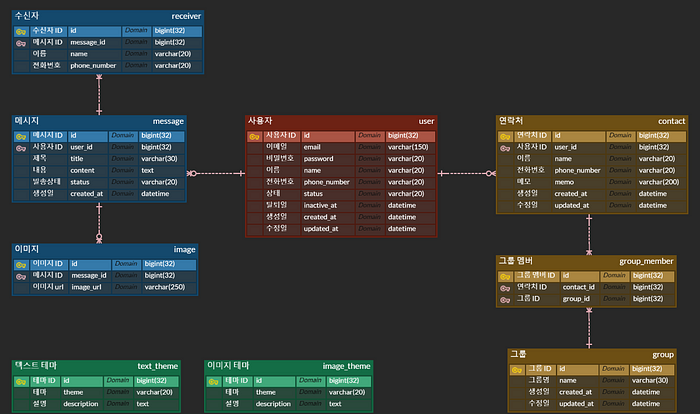The width and height of the screenshot is (700, 414).
Task: Click updated_at column in contact table
Action: pyautogui.click(x=571, y=205)
